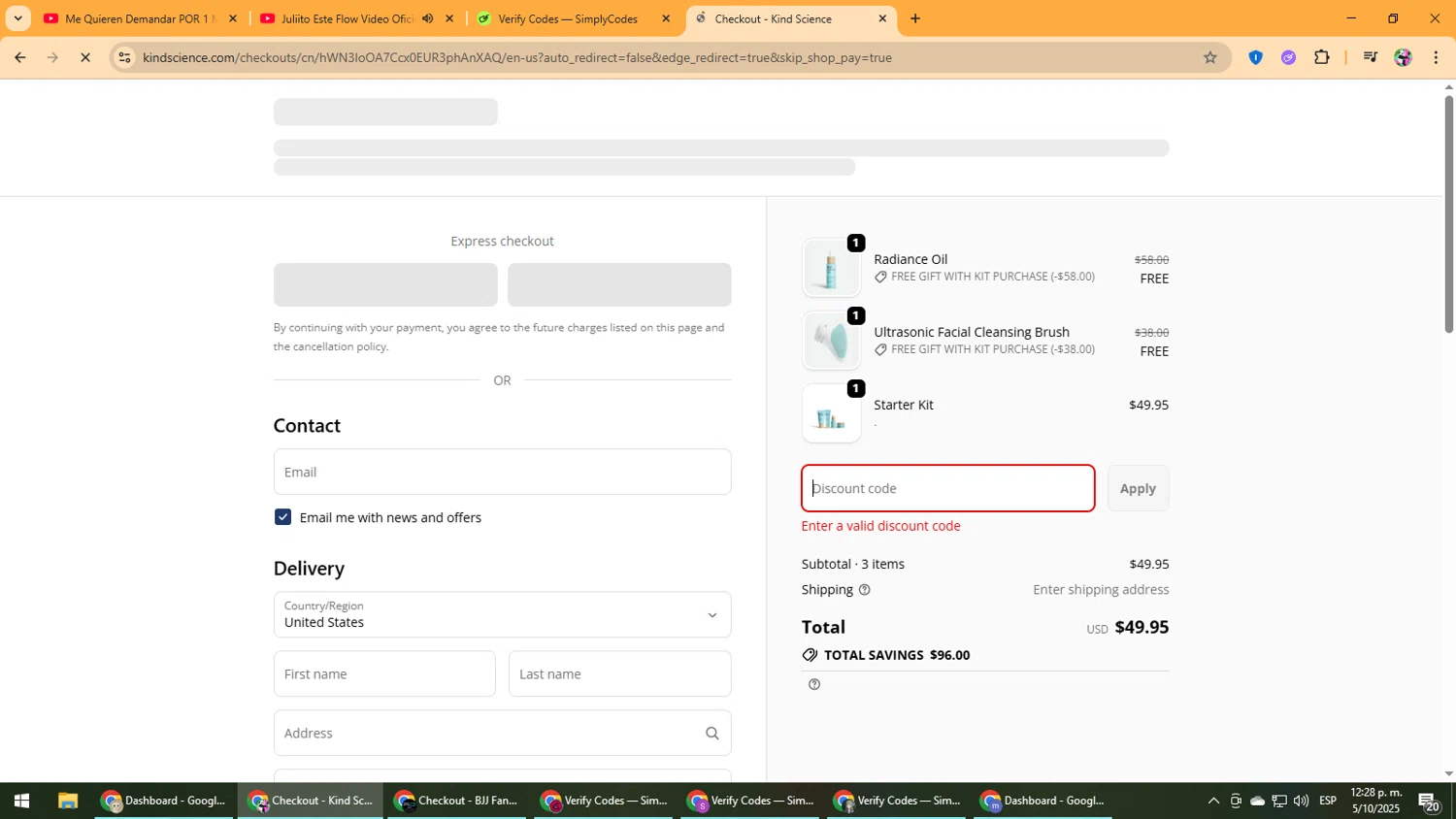Click the Subtotal · 3 items label

[x=852, y=564]
